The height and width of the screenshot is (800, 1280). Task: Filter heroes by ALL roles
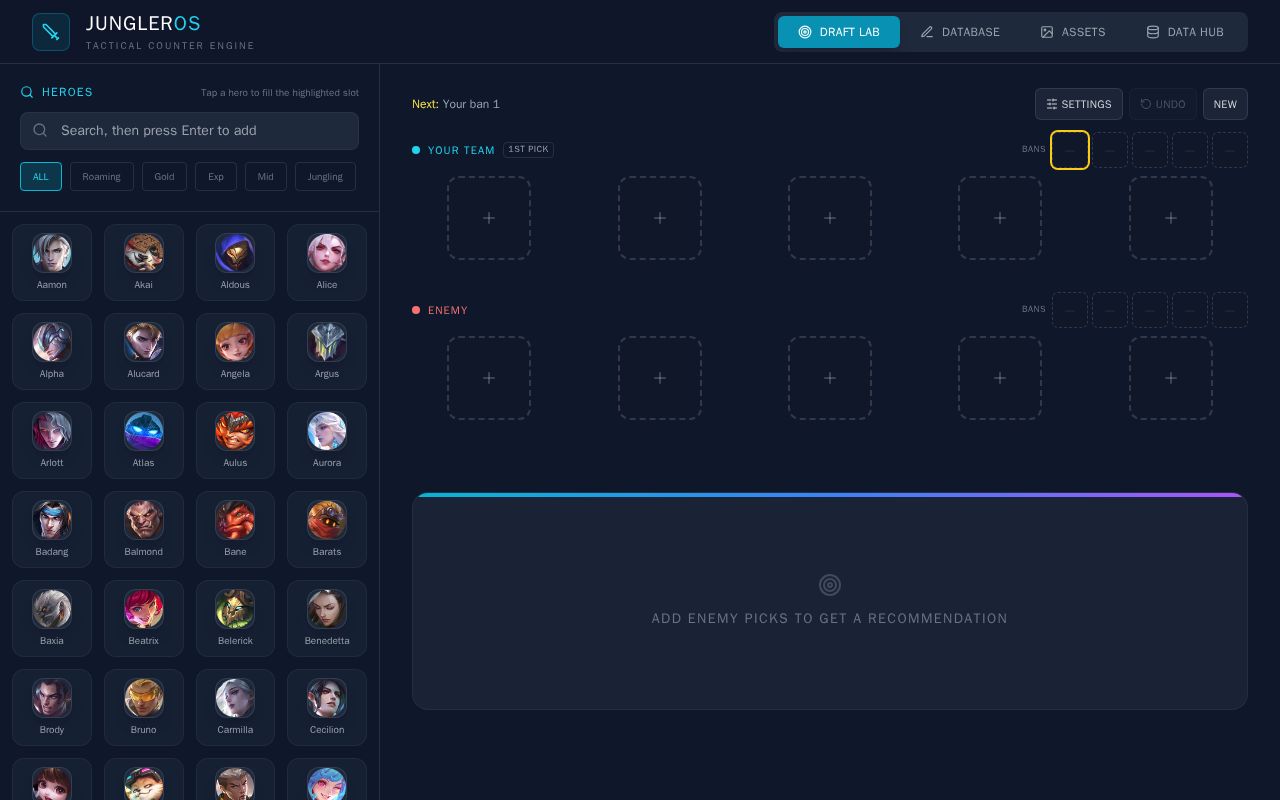[41, 177]
